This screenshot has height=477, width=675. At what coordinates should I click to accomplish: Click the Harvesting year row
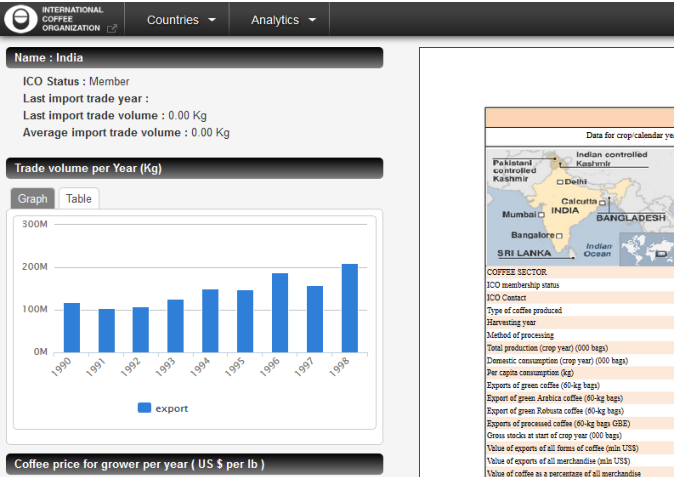pos(580,322)
